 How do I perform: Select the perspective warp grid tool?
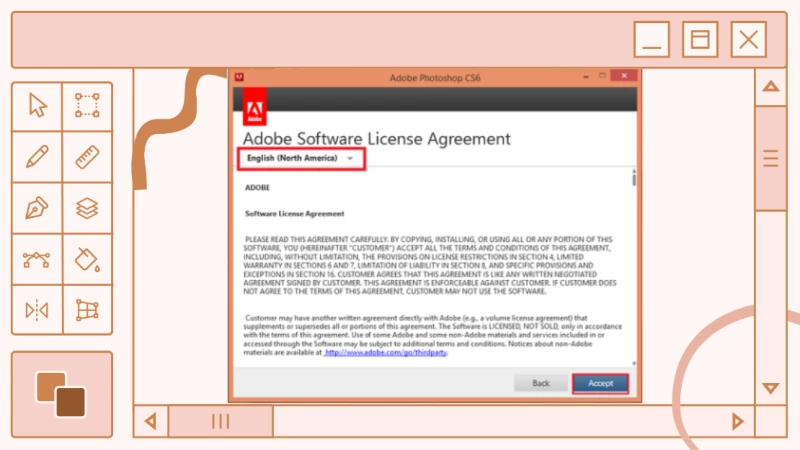tap(87, 310)
